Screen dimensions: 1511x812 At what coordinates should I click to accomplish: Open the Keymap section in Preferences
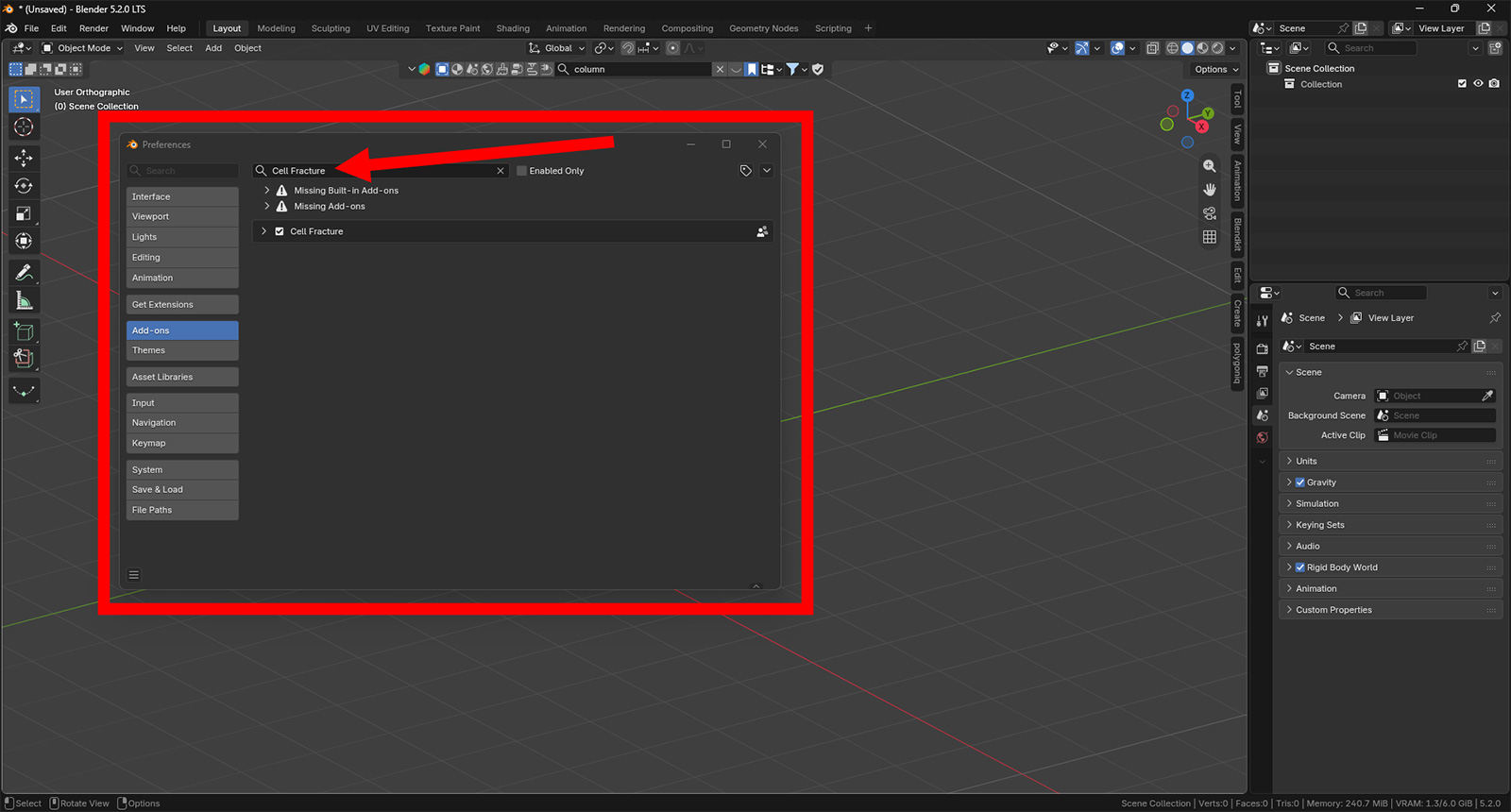(182, 443)
